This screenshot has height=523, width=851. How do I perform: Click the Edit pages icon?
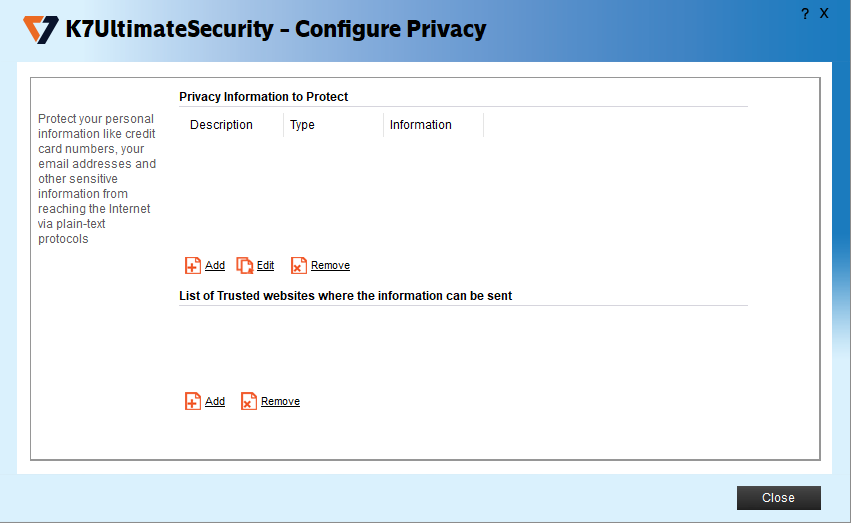[x=245, y=266]
